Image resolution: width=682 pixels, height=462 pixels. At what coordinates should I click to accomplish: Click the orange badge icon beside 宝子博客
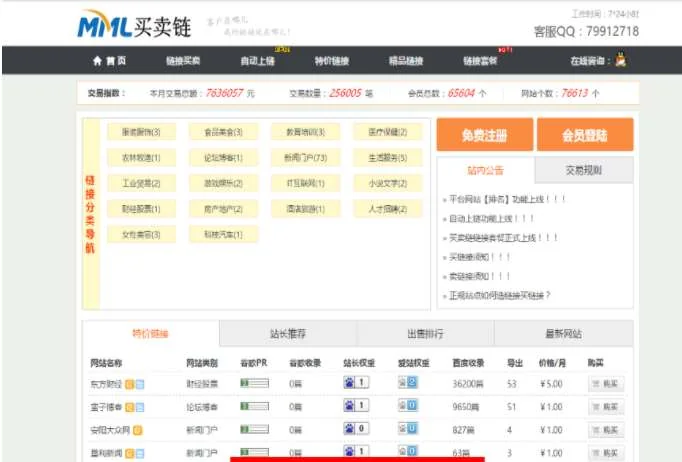(129, 406)
